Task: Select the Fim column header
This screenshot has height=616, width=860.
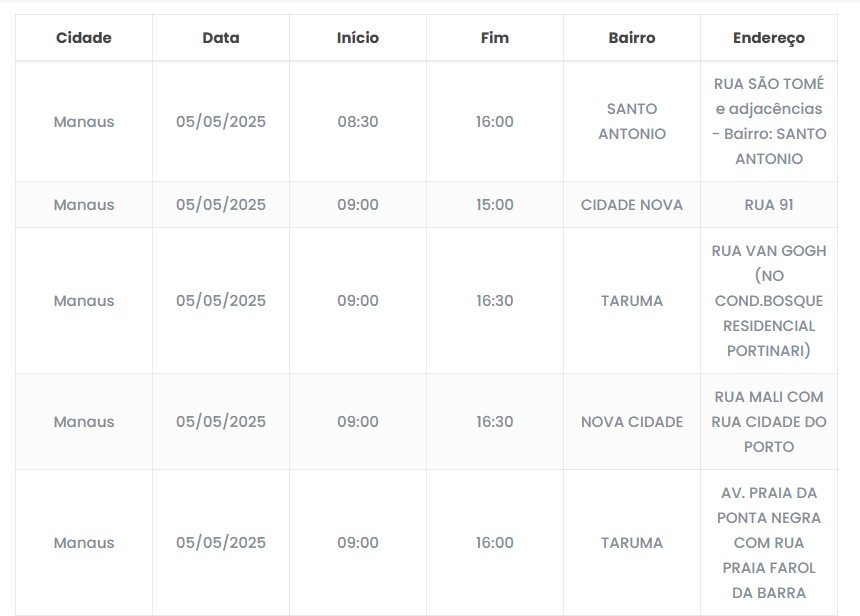Action: pos(495,38)
